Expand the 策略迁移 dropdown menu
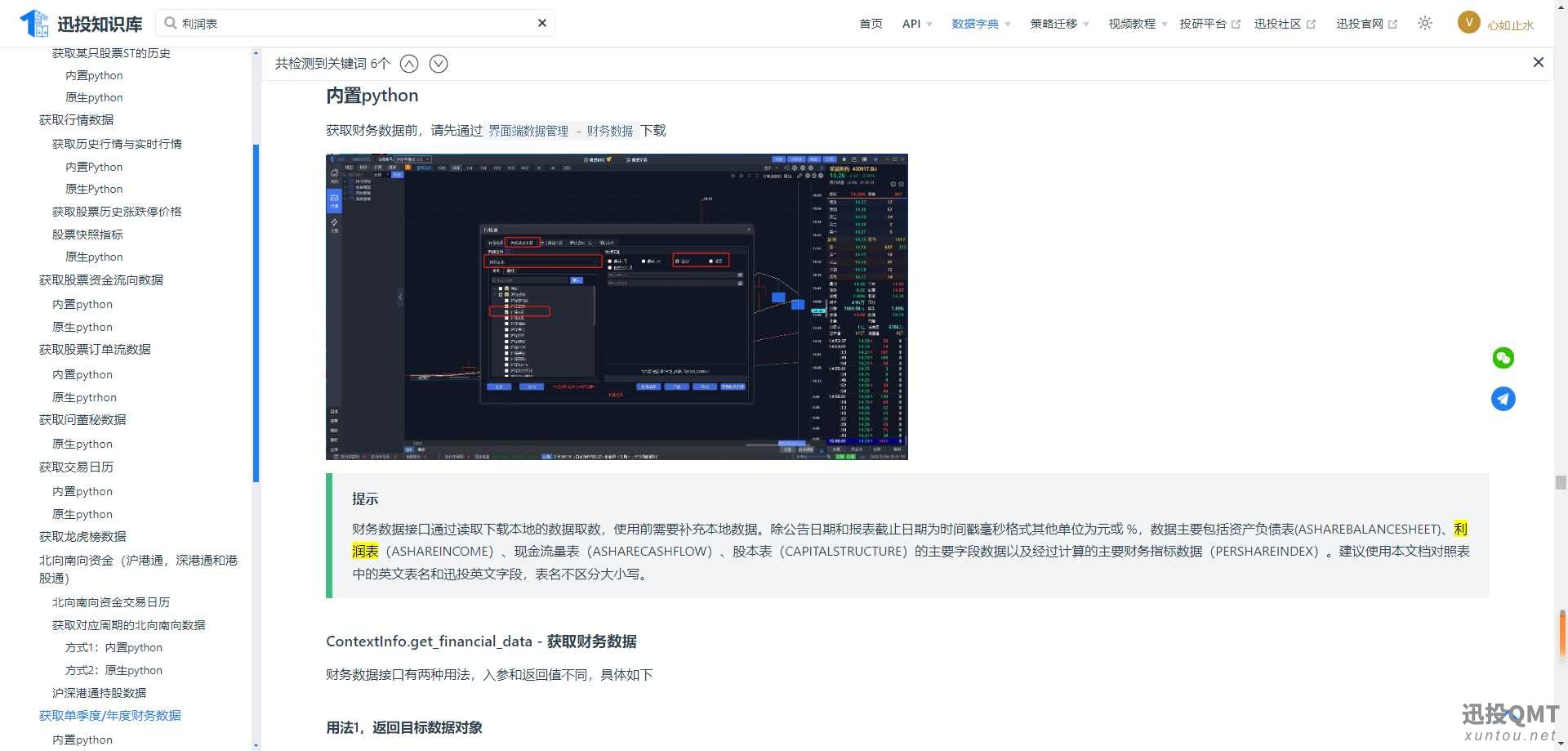1568x751 pixels. pos(1059,24)
